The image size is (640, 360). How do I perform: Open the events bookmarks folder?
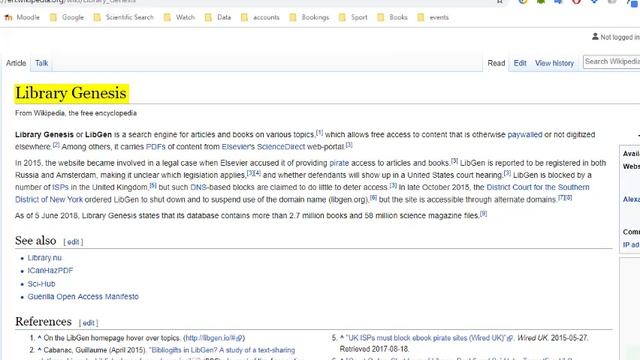coord(433,18)
